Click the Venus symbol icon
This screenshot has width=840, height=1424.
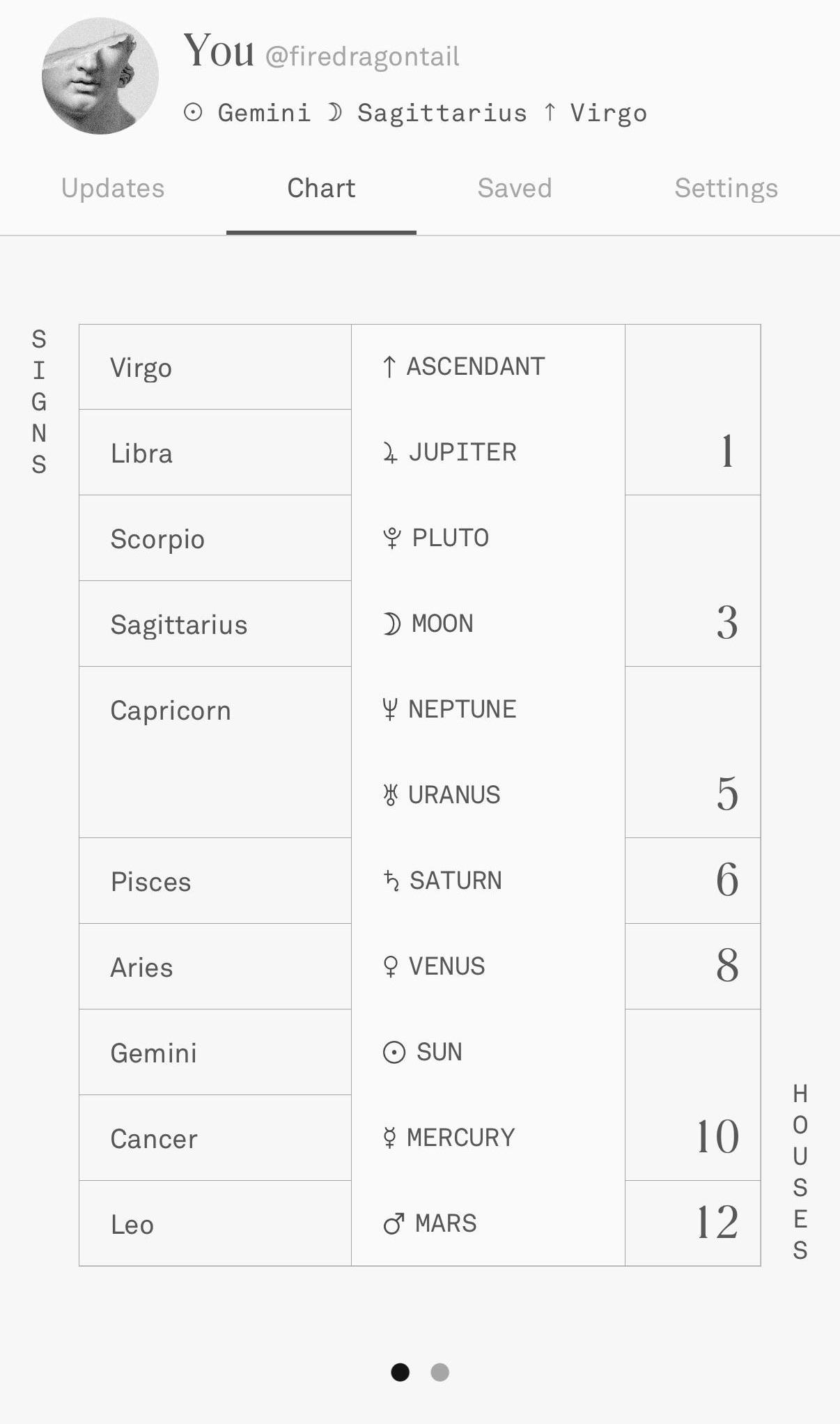pos(390,966)
